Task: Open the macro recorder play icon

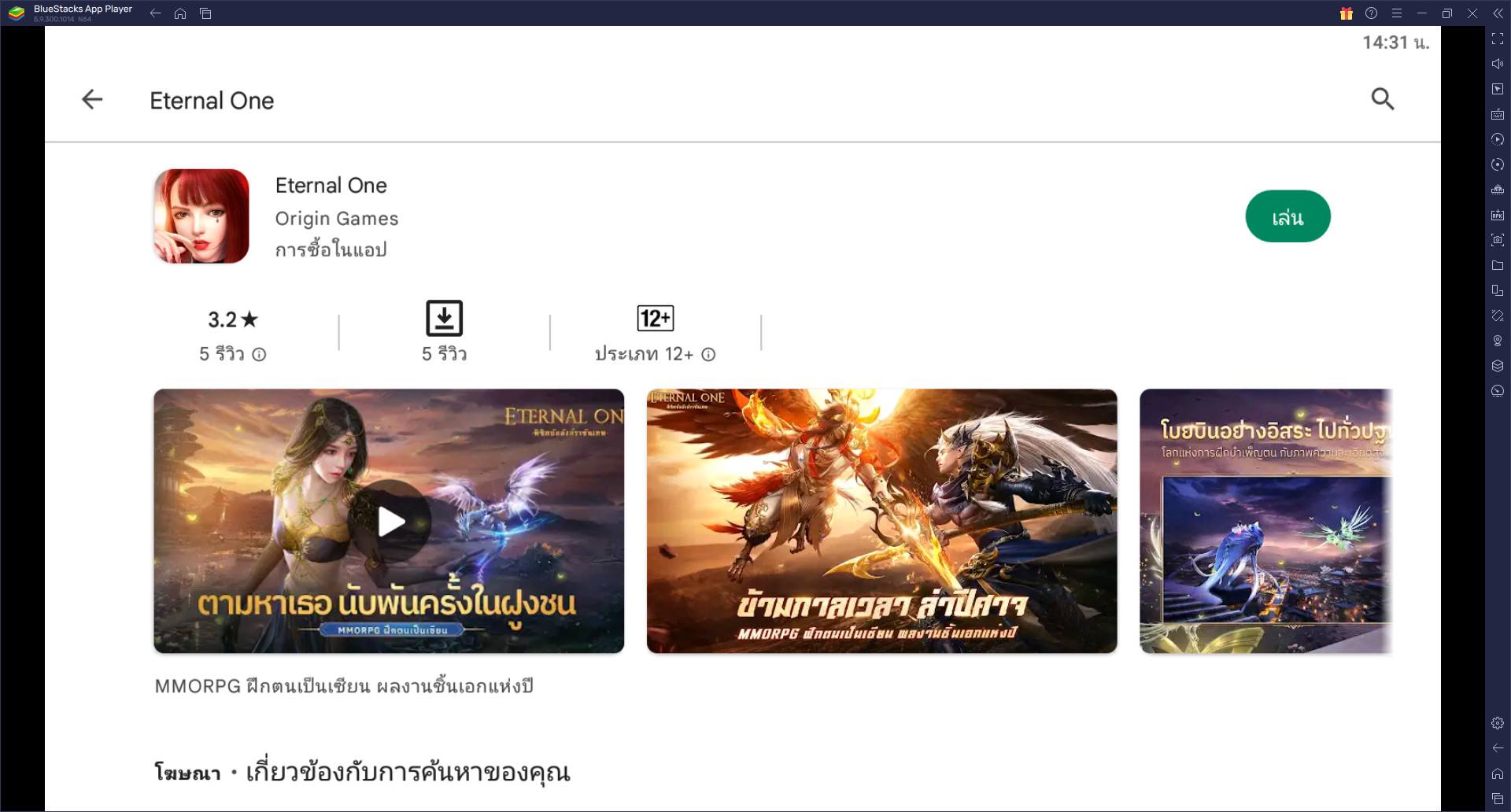Action: pos(1498,139)
